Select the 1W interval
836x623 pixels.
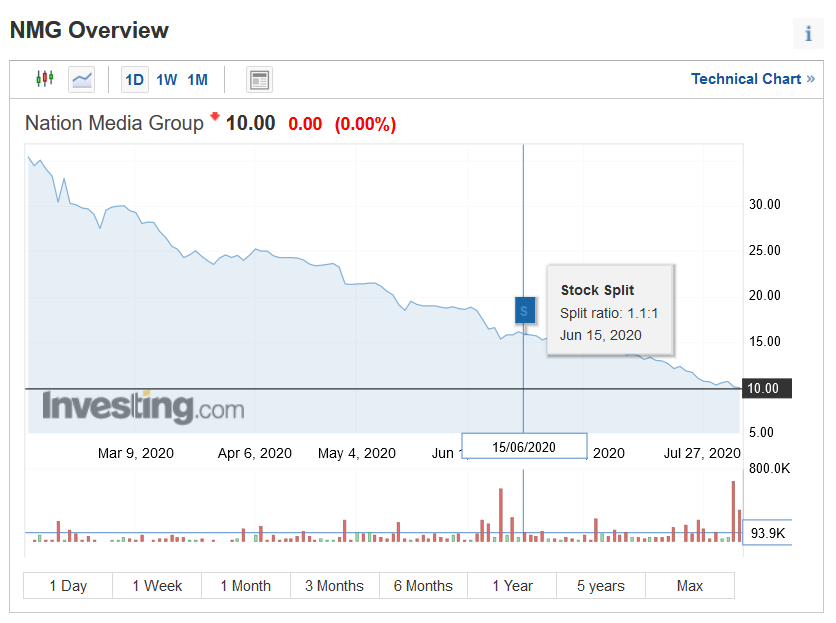[166, 80]
